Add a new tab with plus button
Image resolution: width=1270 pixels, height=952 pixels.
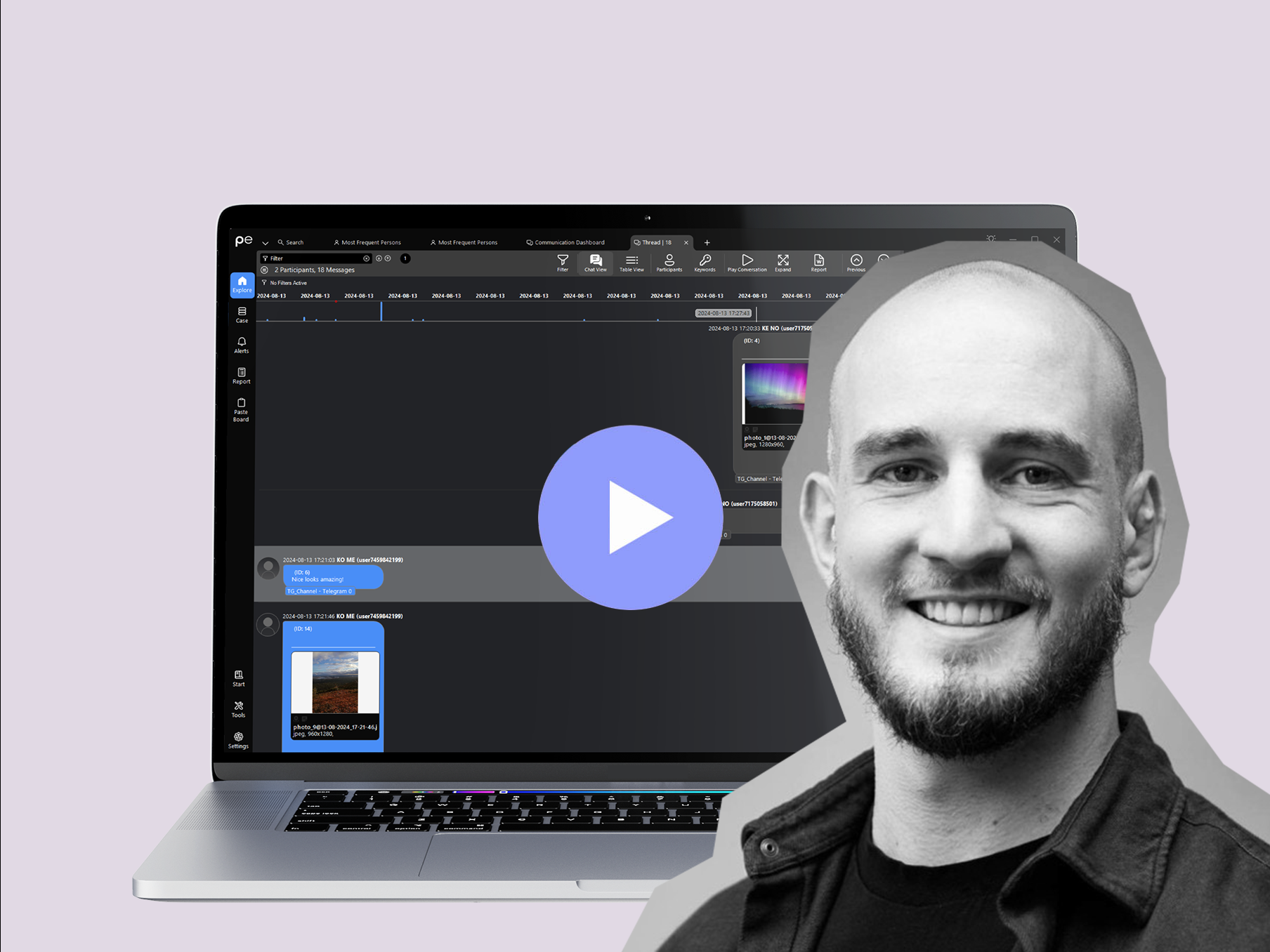point(707,243)
